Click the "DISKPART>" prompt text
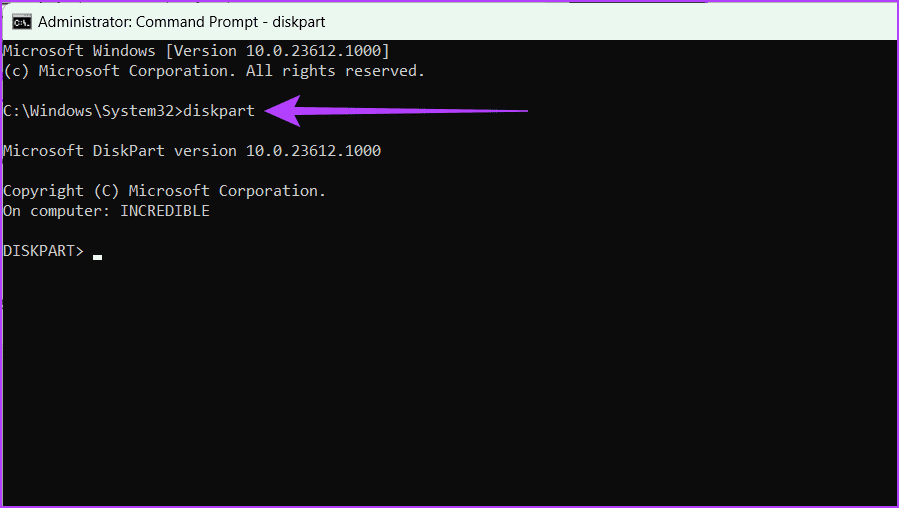Image resolution: width=899 pixels, height=508 pixels. click(44, 251)
